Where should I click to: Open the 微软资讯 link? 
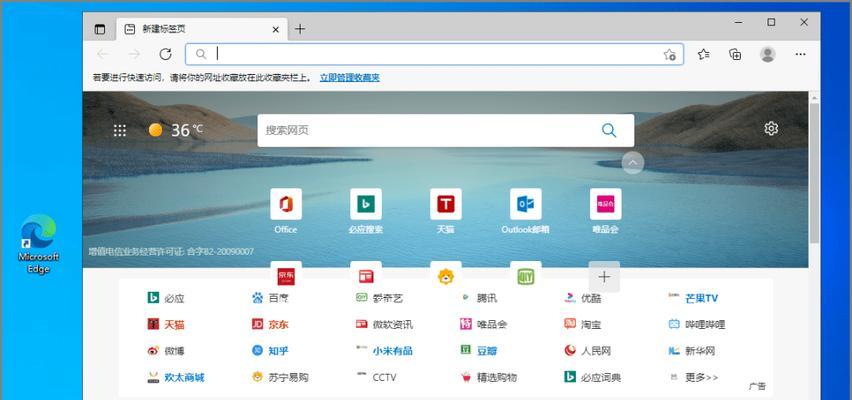[384, 324]
